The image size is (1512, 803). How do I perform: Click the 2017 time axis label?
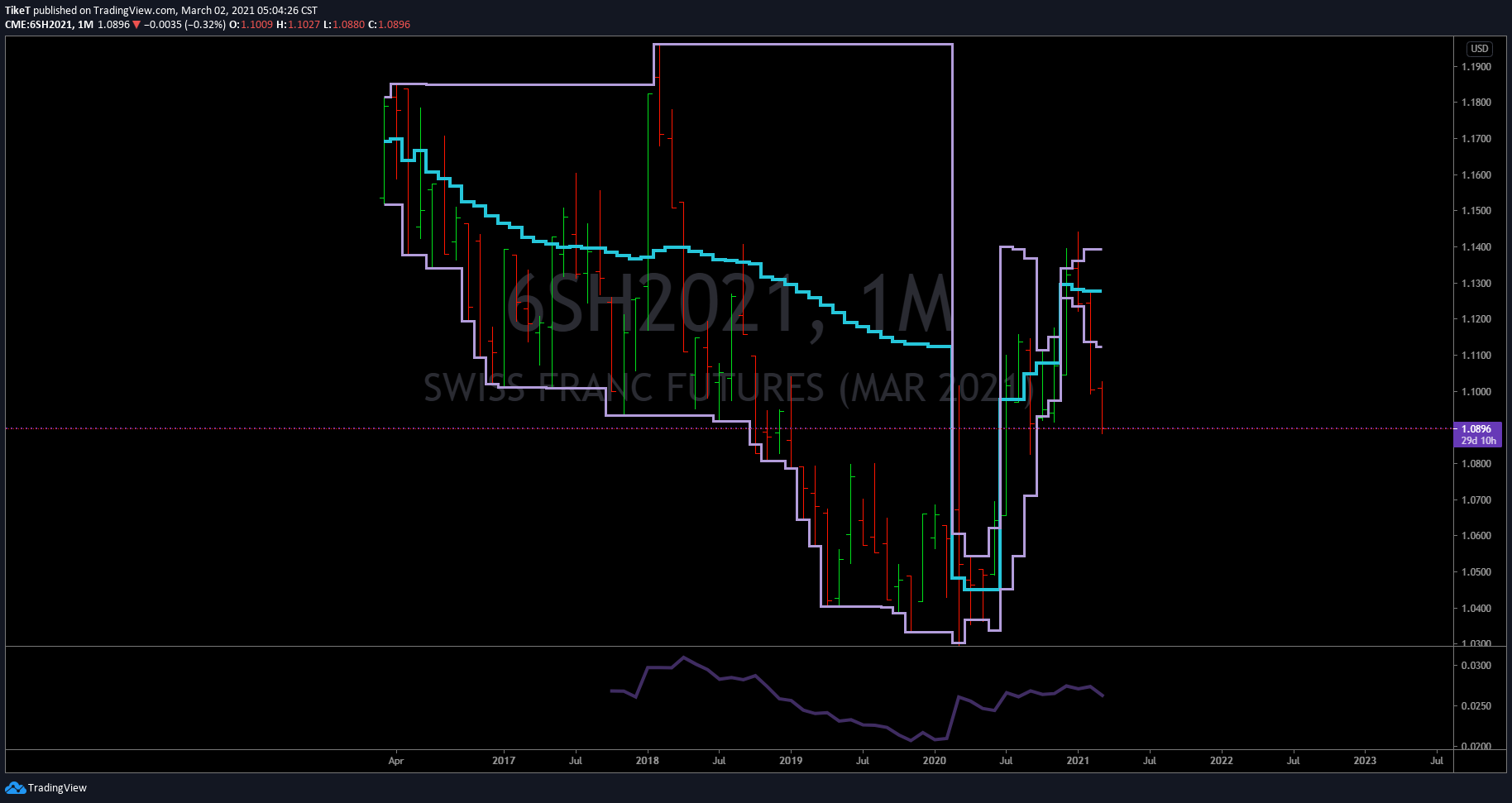pyautogui.click(x=504, y=761)
